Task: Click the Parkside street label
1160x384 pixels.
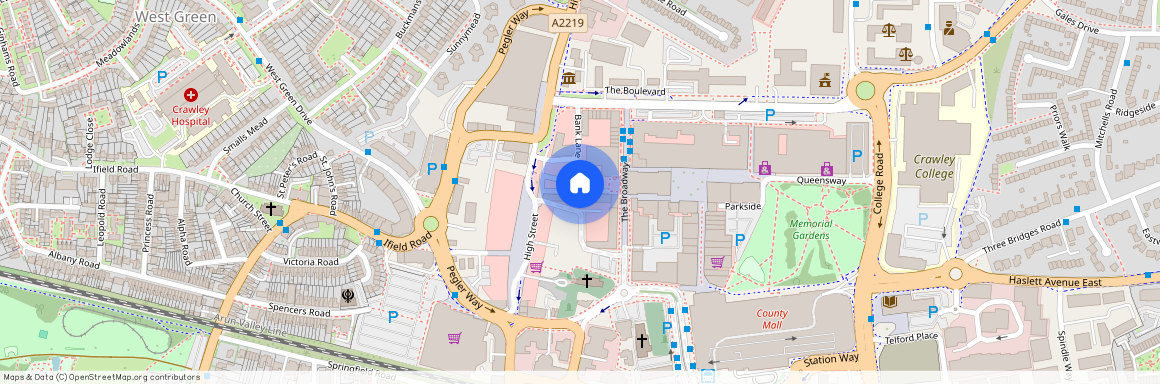Action: point(743,206)
